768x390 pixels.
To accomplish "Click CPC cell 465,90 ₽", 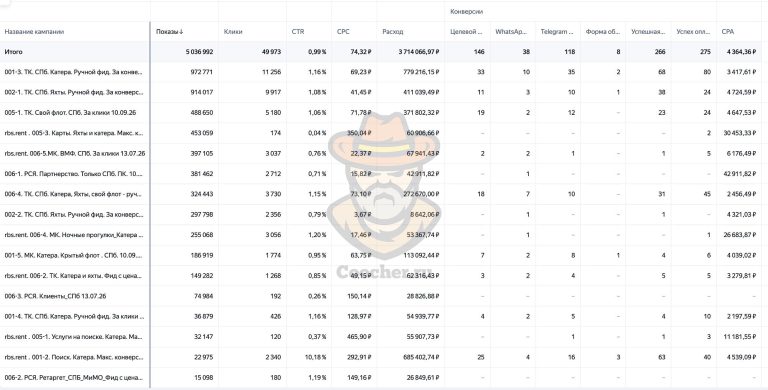I will [x=359, y=337].
